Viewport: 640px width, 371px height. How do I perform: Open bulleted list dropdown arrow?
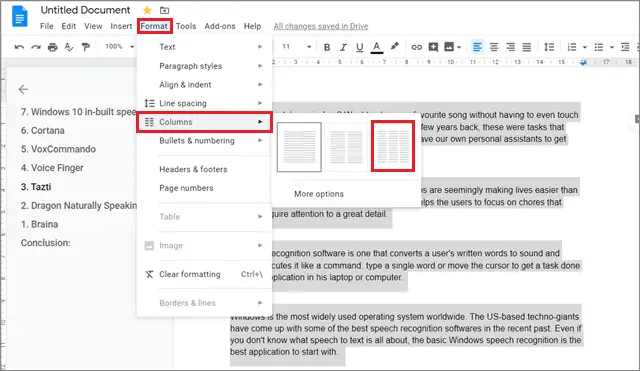[x=611, y=47]
